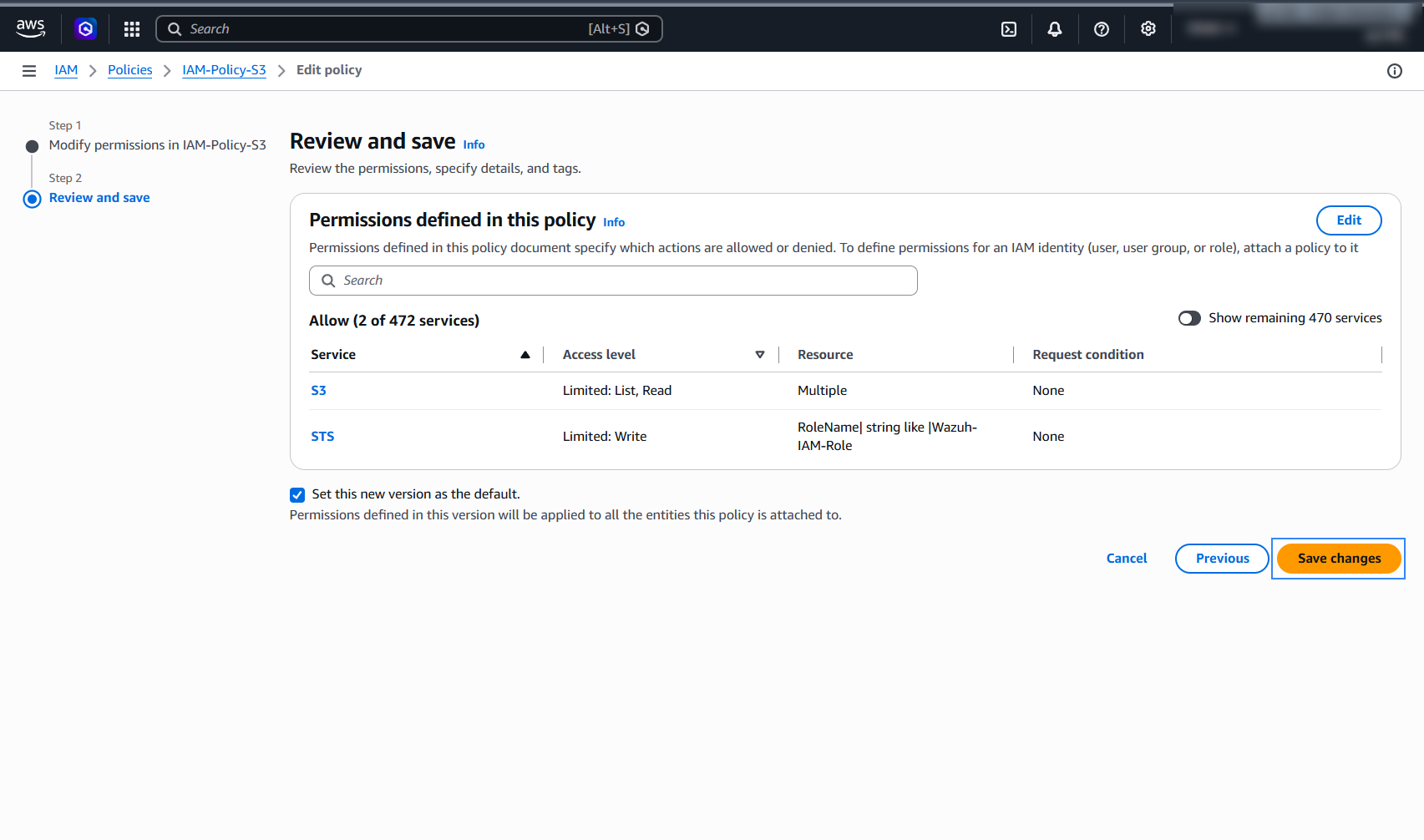Open the notifications bell
The height and width of the screenshot is (840, 1424).
[1055, 29]
